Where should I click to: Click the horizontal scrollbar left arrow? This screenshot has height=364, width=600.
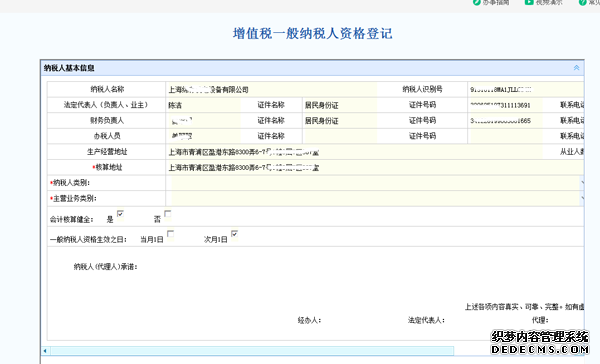[45, 351]
